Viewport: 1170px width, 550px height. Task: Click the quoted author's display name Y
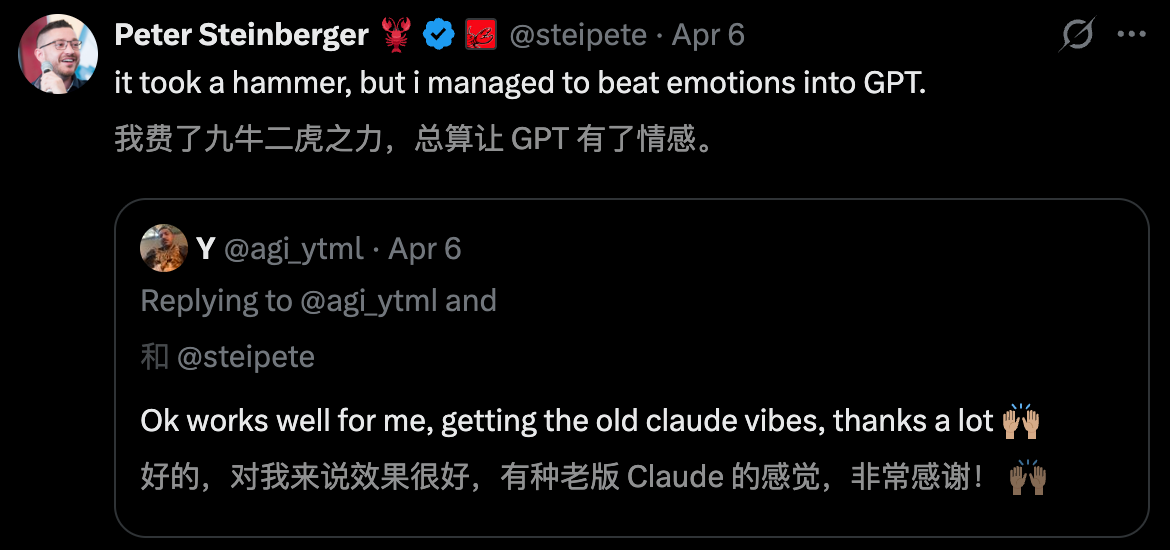pos(206,248)
